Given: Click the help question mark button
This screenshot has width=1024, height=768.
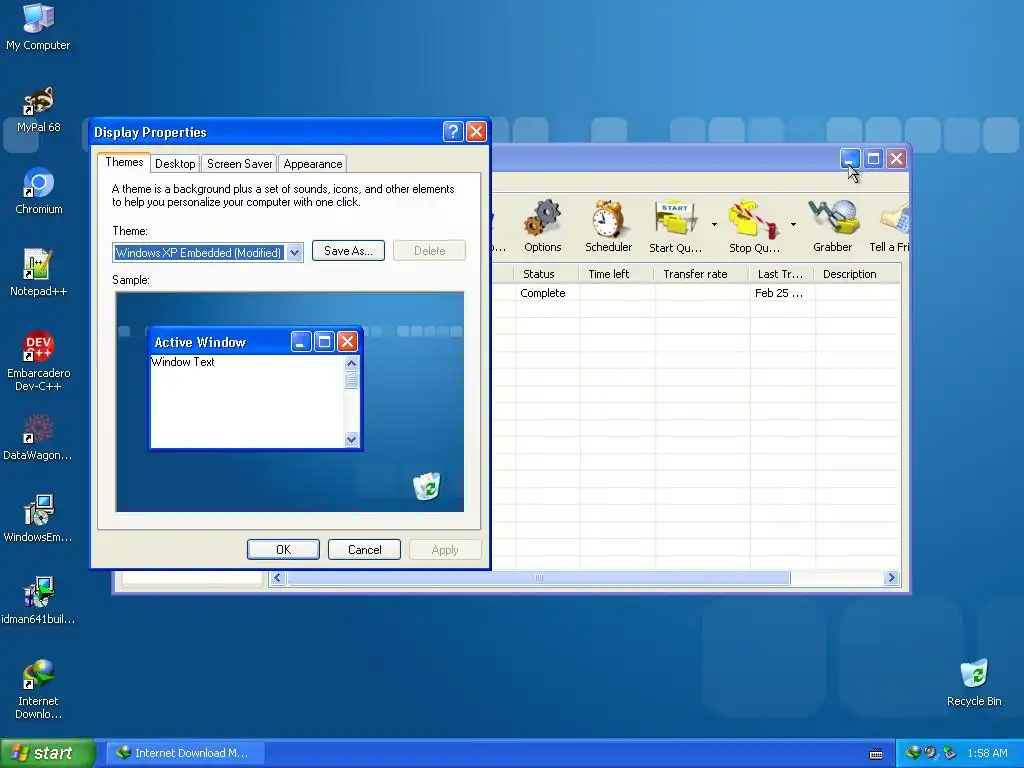Looking at the screenshot, I should 453,132.
